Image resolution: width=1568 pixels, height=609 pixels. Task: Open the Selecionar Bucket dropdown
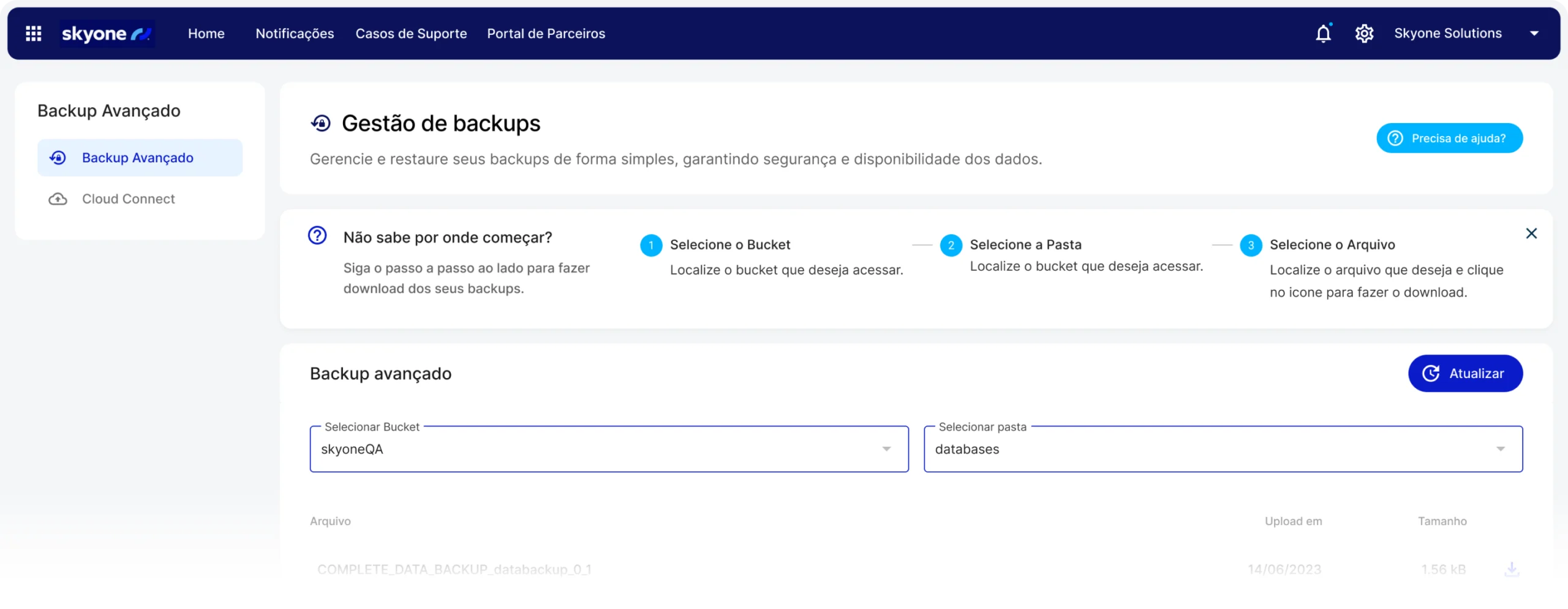(x=886, y=449)
